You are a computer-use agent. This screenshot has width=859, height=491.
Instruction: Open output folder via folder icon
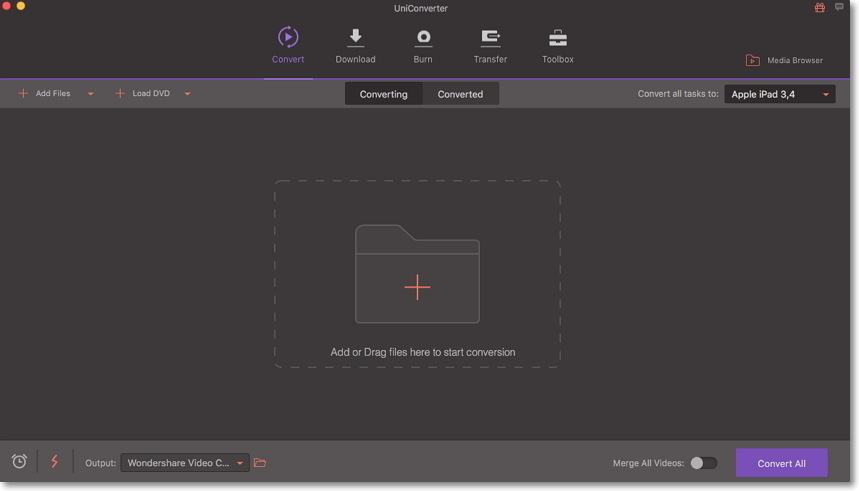pyautogui.click(x=260, y=463)
